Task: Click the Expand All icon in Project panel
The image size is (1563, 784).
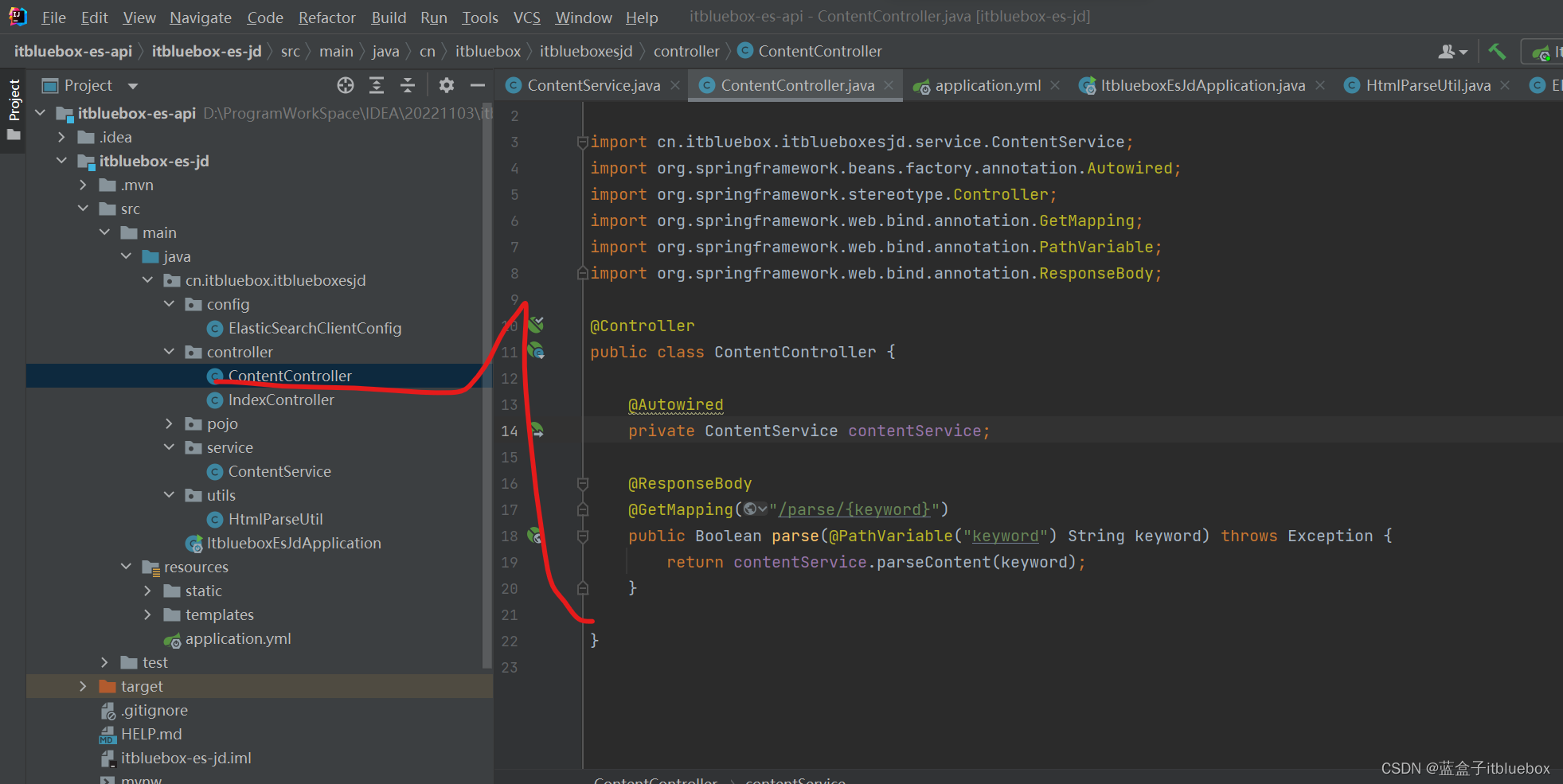Action: point(377,85)
